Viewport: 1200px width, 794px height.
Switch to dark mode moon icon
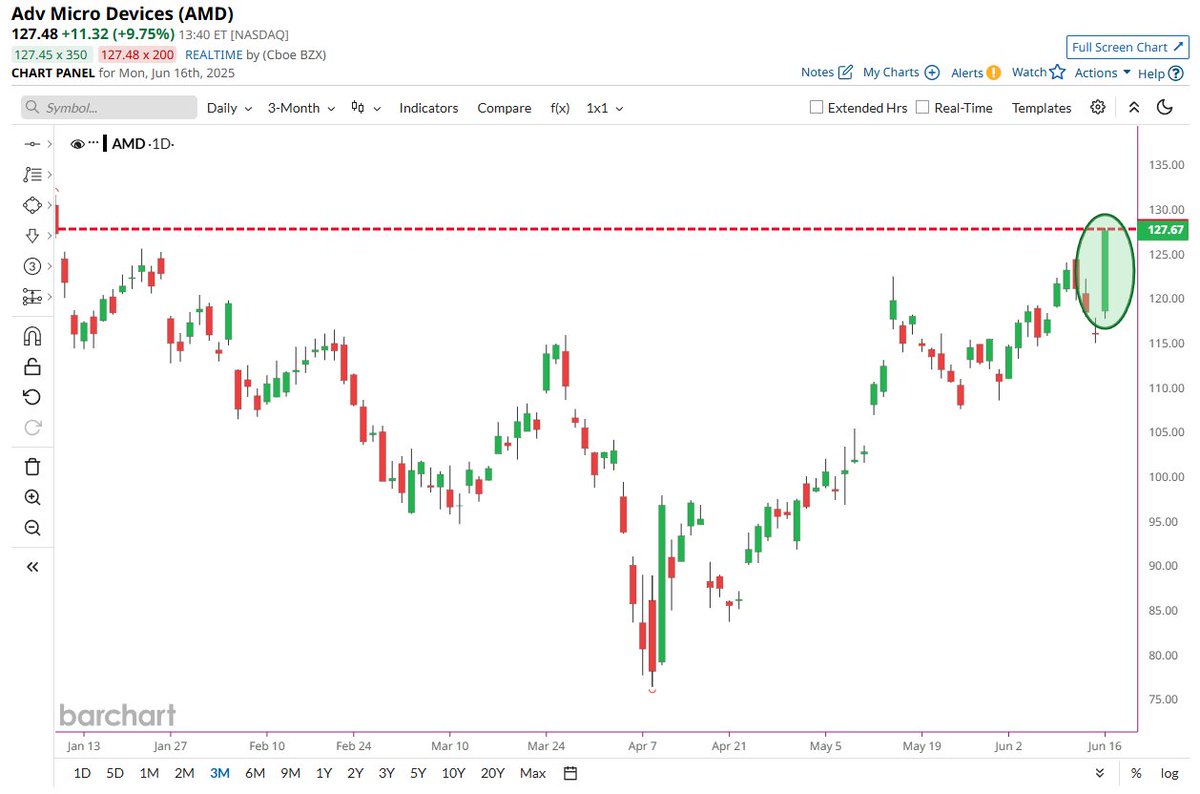1164,108
